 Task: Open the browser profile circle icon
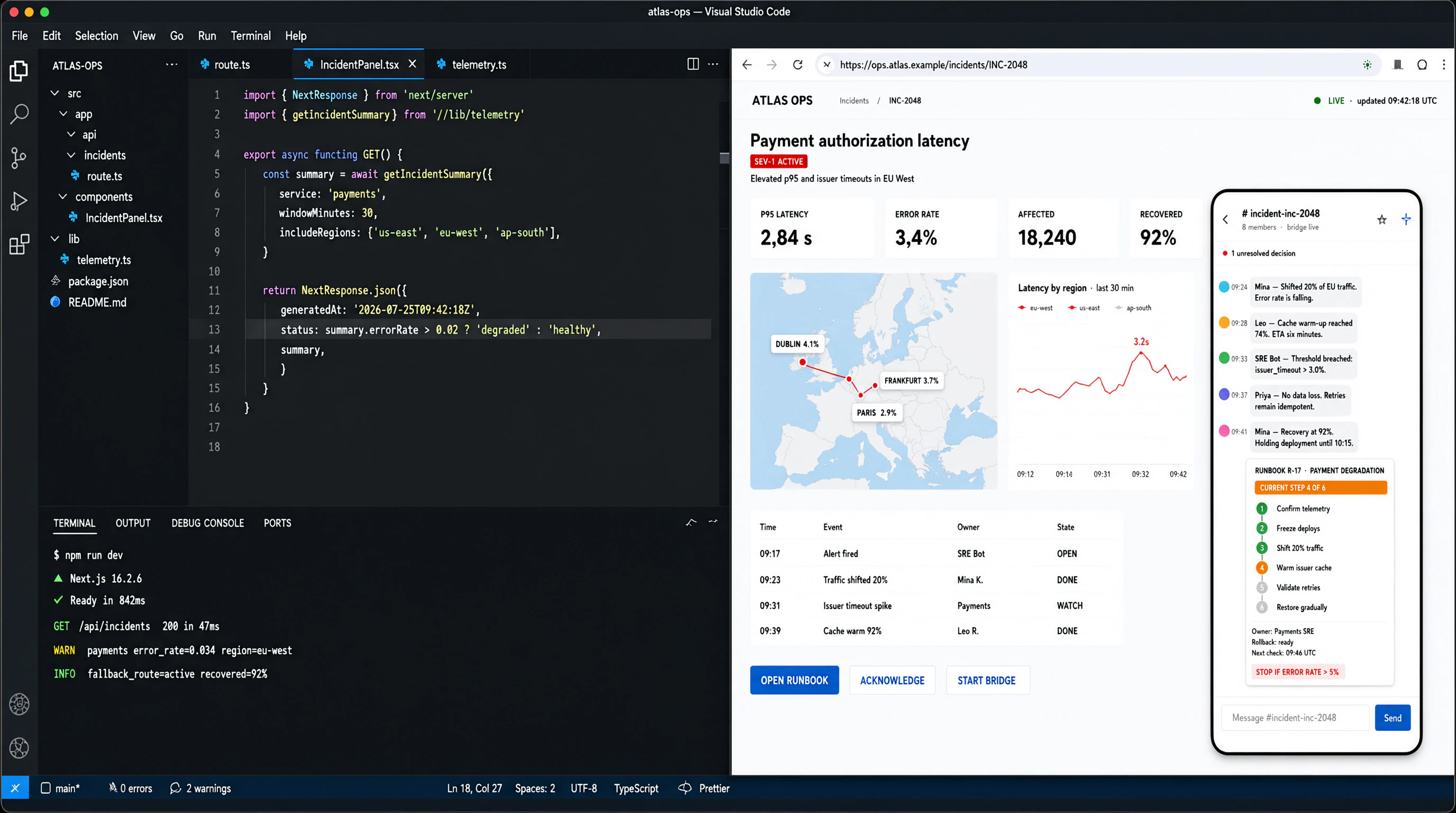[x=1422, y=65]
